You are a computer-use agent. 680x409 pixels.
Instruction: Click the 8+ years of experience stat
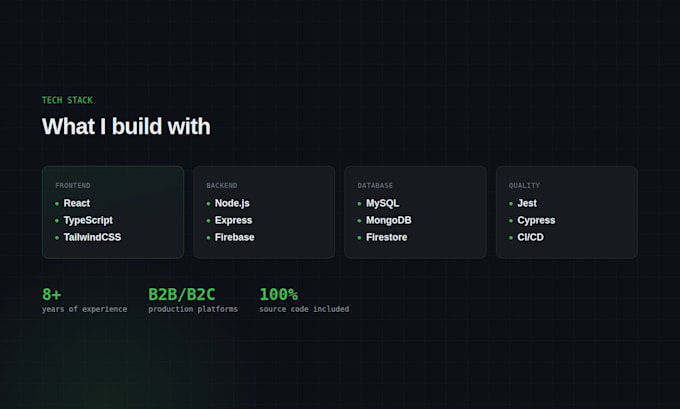click(x=85, y=300)
